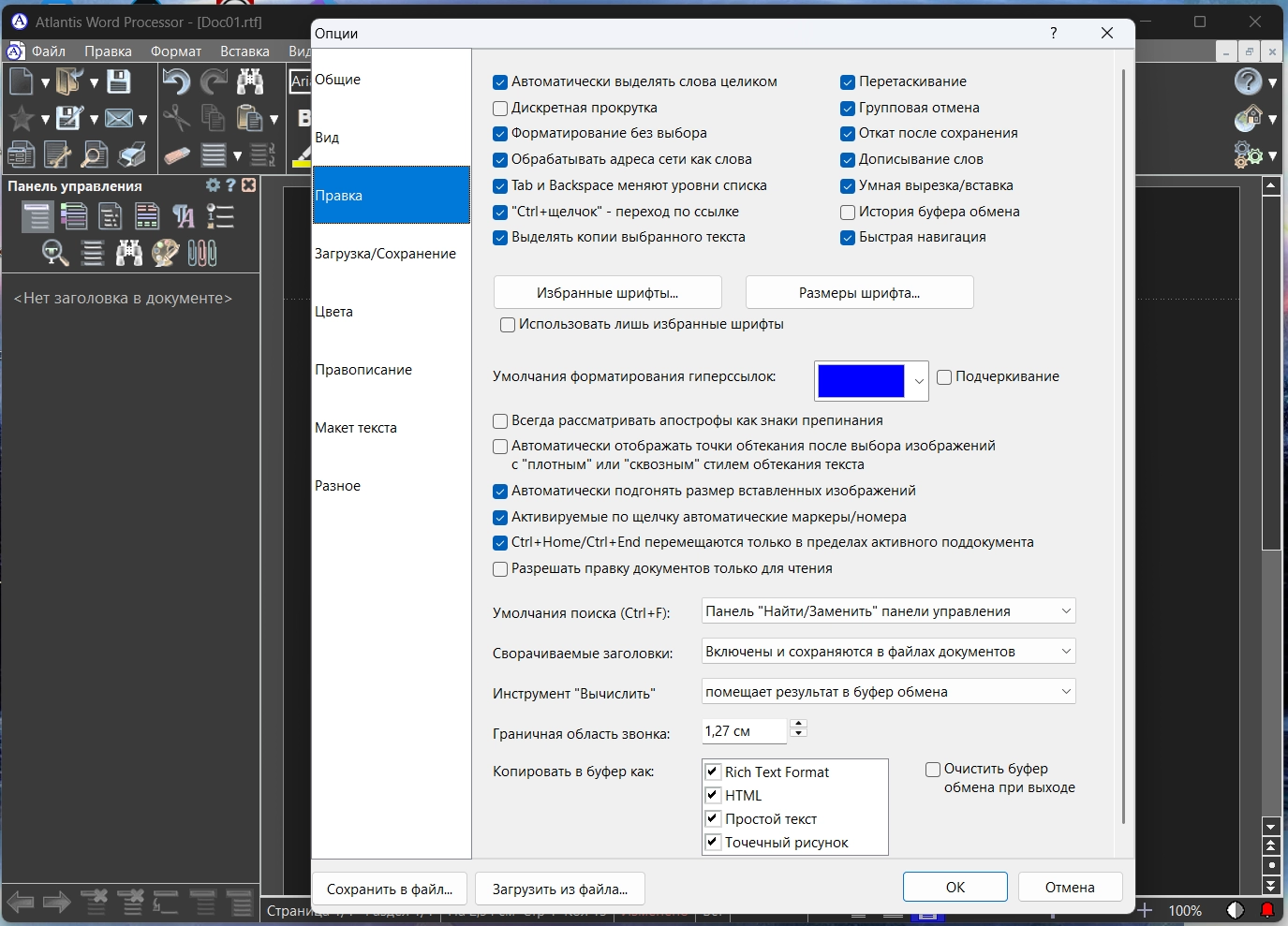
Task: Toggle the 'Перетаскивание' checkbox
Action: (x=848, y=82)
